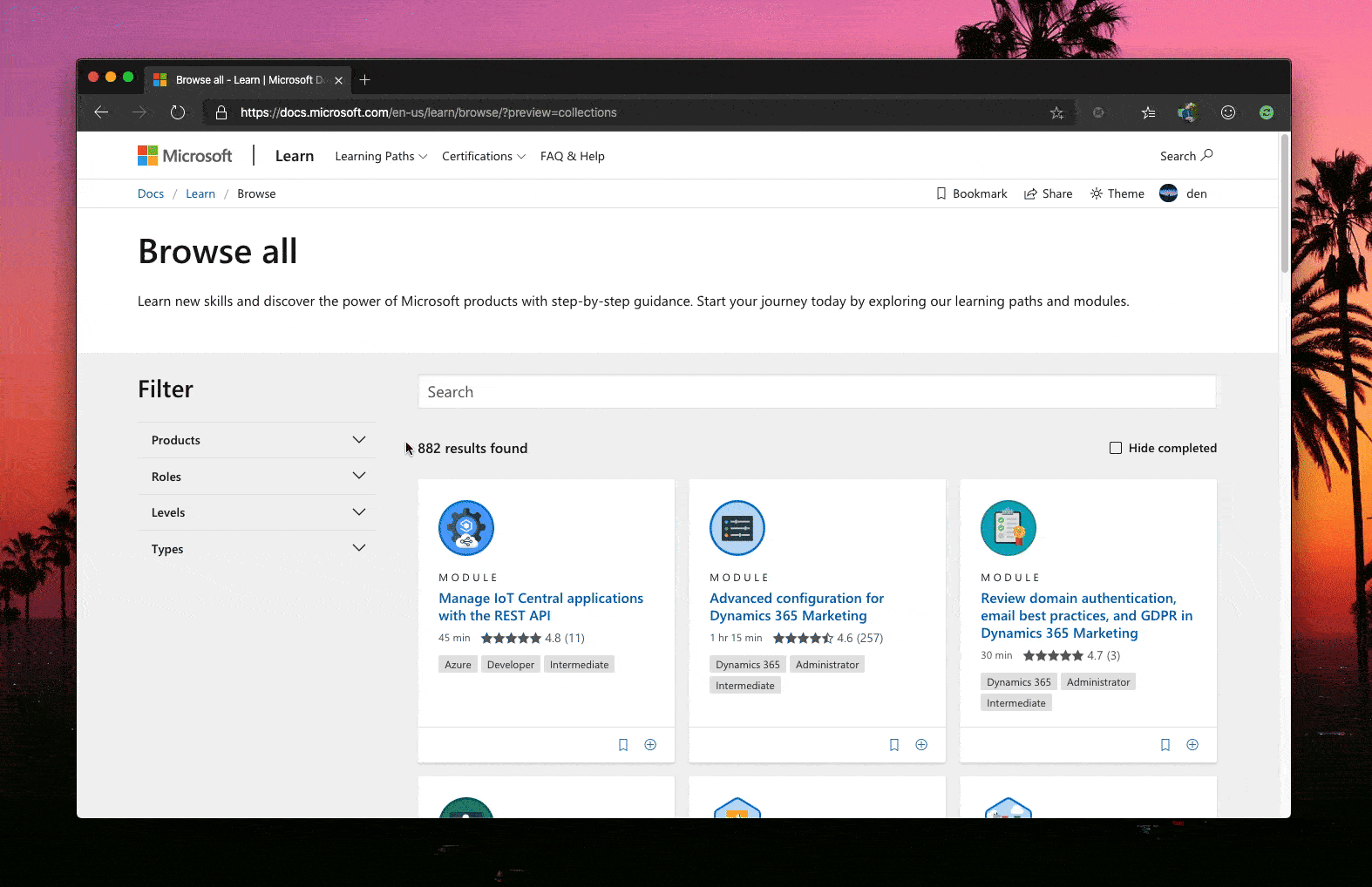Click the 4.6 (257) star rating
This screenshot has width=1372, height=887.
828,638
